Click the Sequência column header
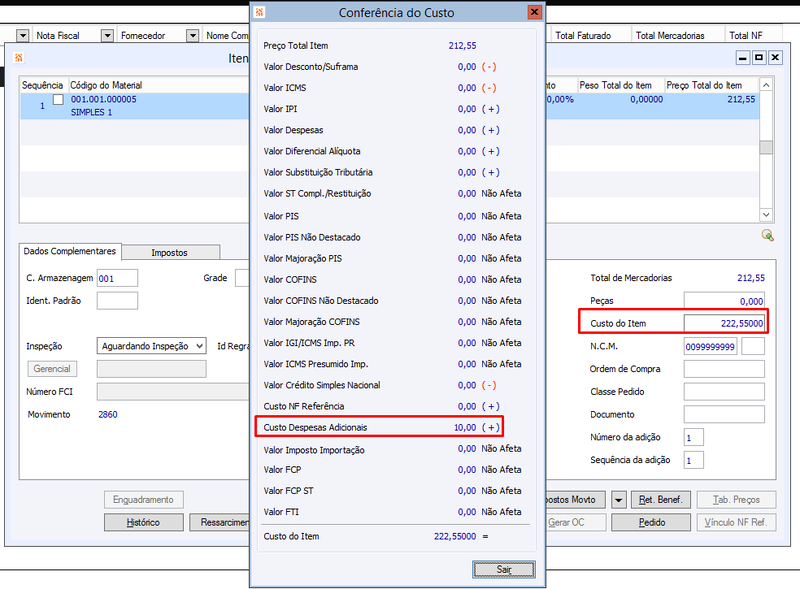 pos(42,85)
